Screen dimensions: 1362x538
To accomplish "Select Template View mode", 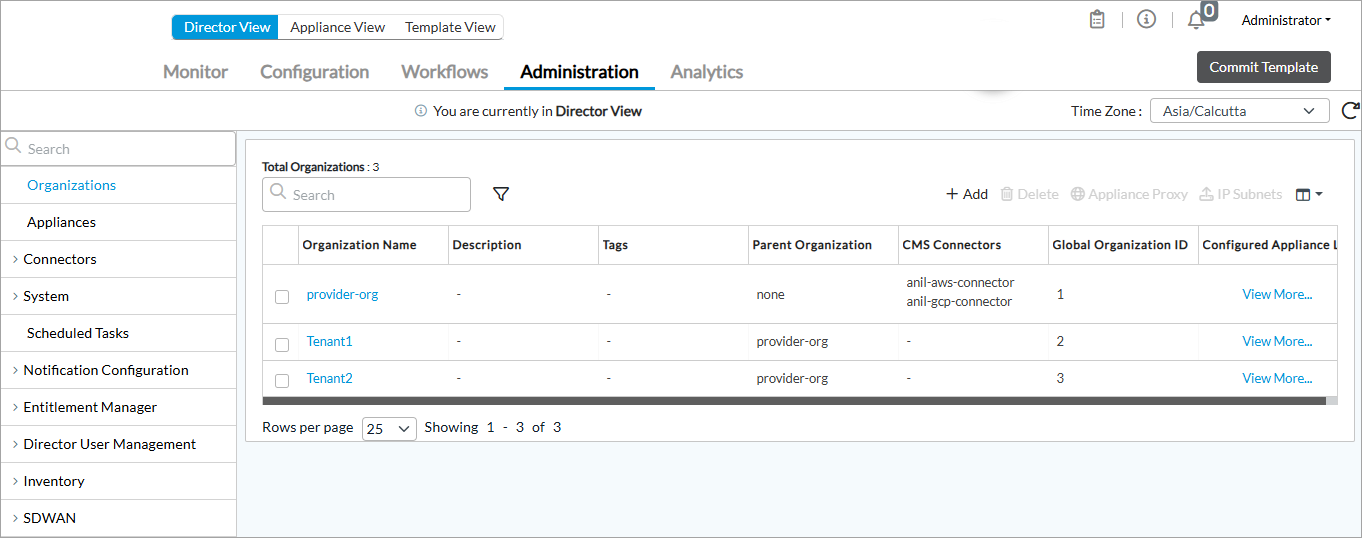I will (449, 27).
